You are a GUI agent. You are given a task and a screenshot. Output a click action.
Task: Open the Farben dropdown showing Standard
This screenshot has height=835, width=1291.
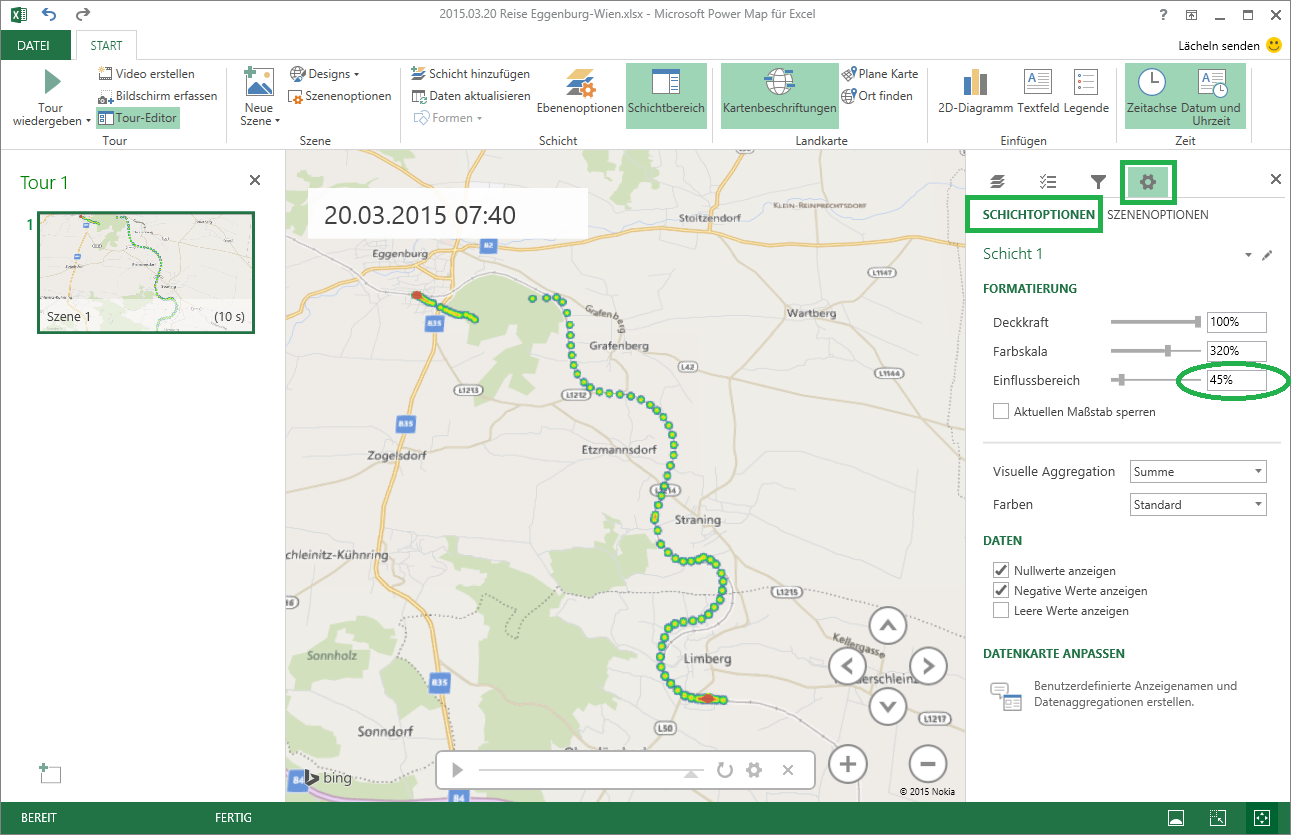[1197, 504]
